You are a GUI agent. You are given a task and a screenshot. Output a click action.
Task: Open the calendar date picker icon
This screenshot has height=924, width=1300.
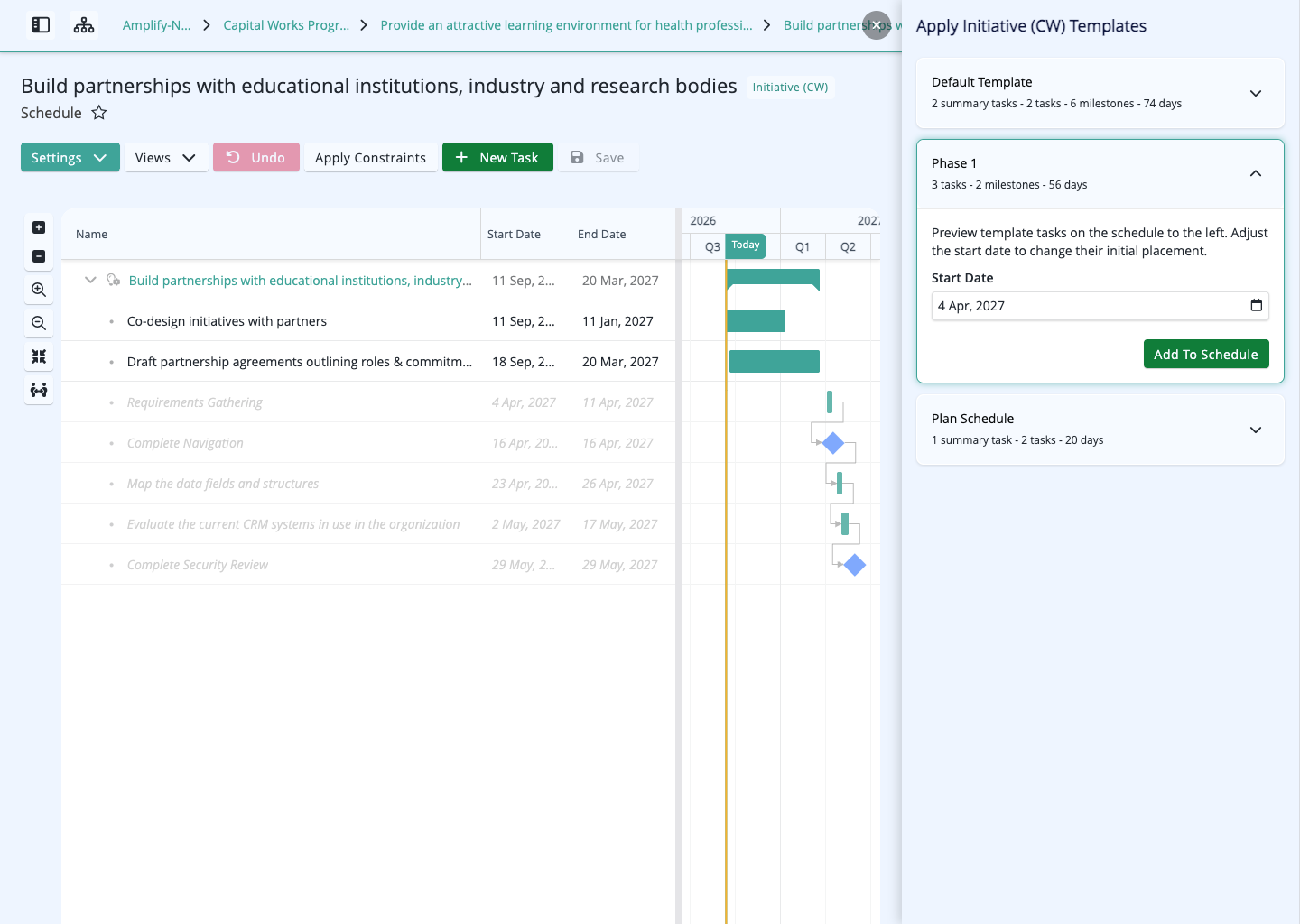[1256, 306]
